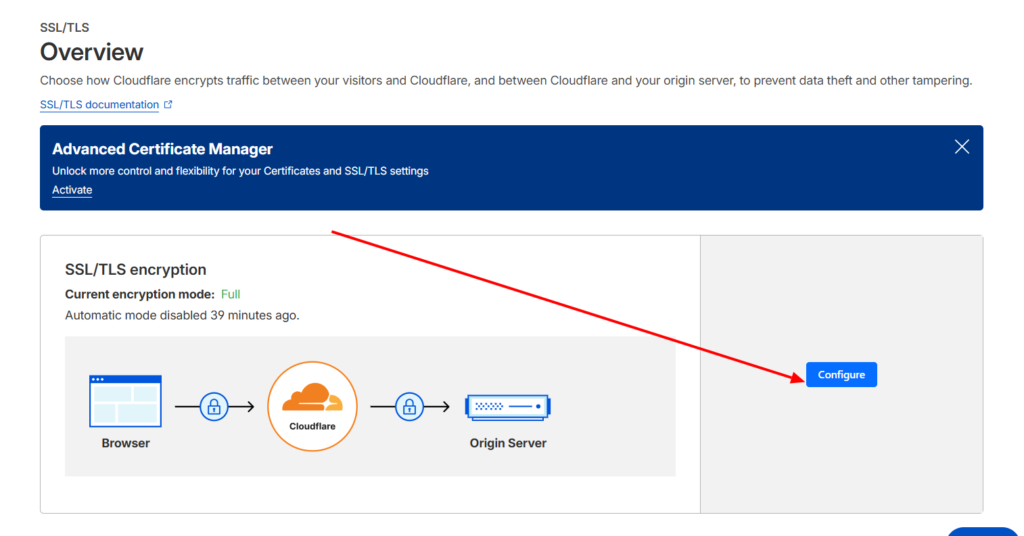Viewport: 1024px width, 536px height.
Task: Click the Automatic mode disabled status text
Action: pyautogui.click(x=182, y=315)
